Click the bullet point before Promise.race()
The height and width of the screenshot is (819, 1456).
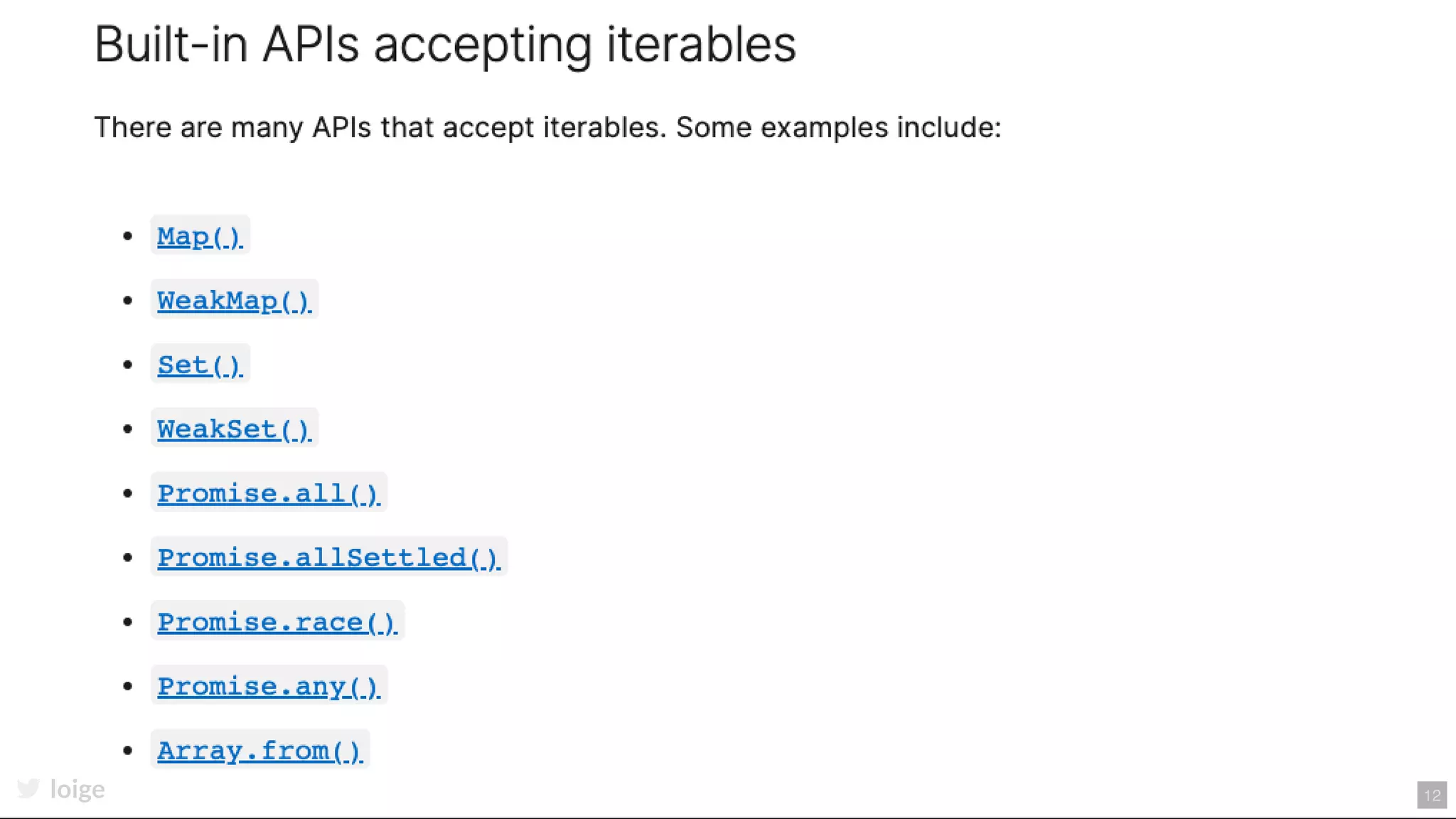[128, 622]
